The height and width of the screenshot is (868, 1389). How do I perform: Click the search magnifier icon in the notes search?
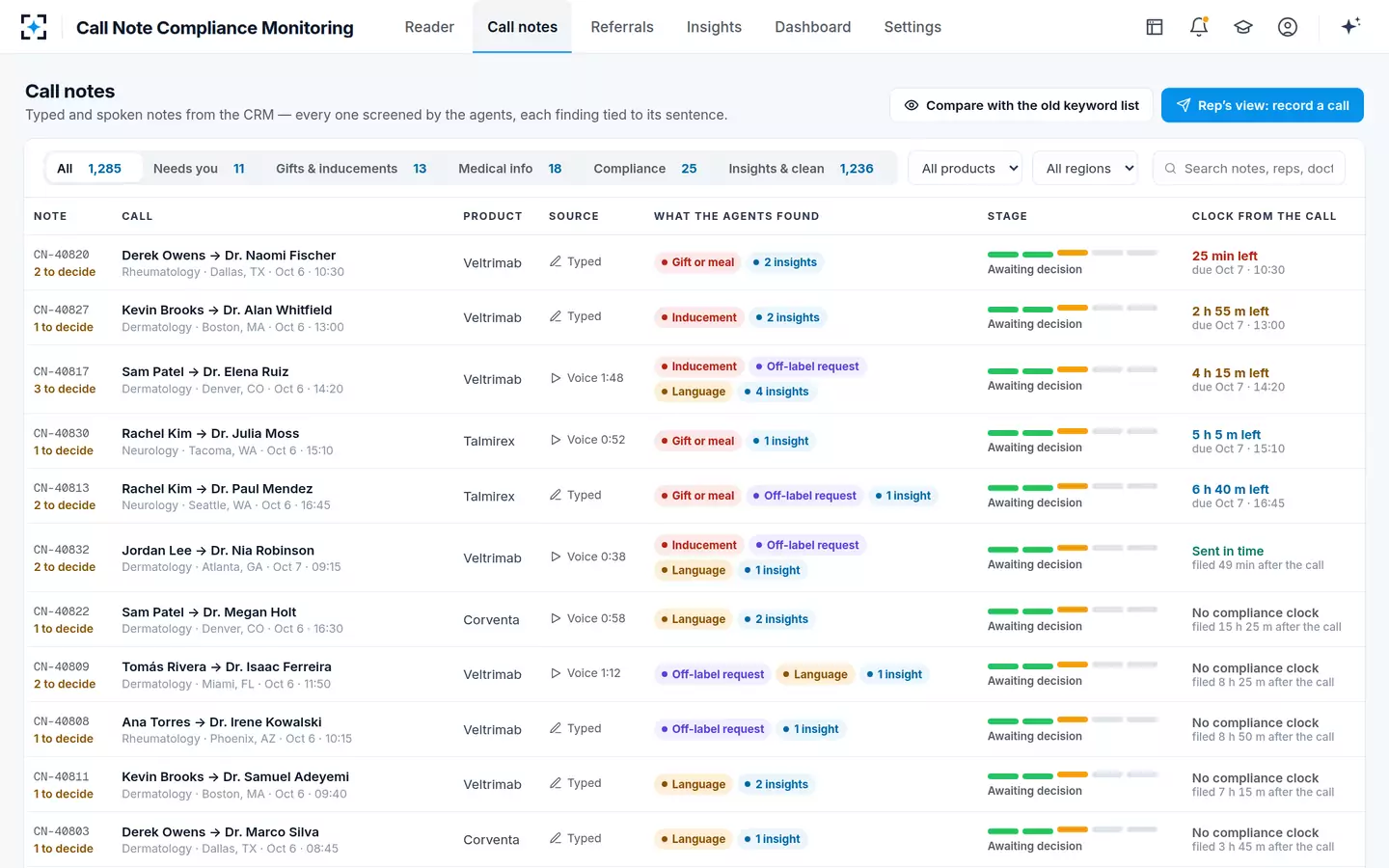click(1170, 169)
